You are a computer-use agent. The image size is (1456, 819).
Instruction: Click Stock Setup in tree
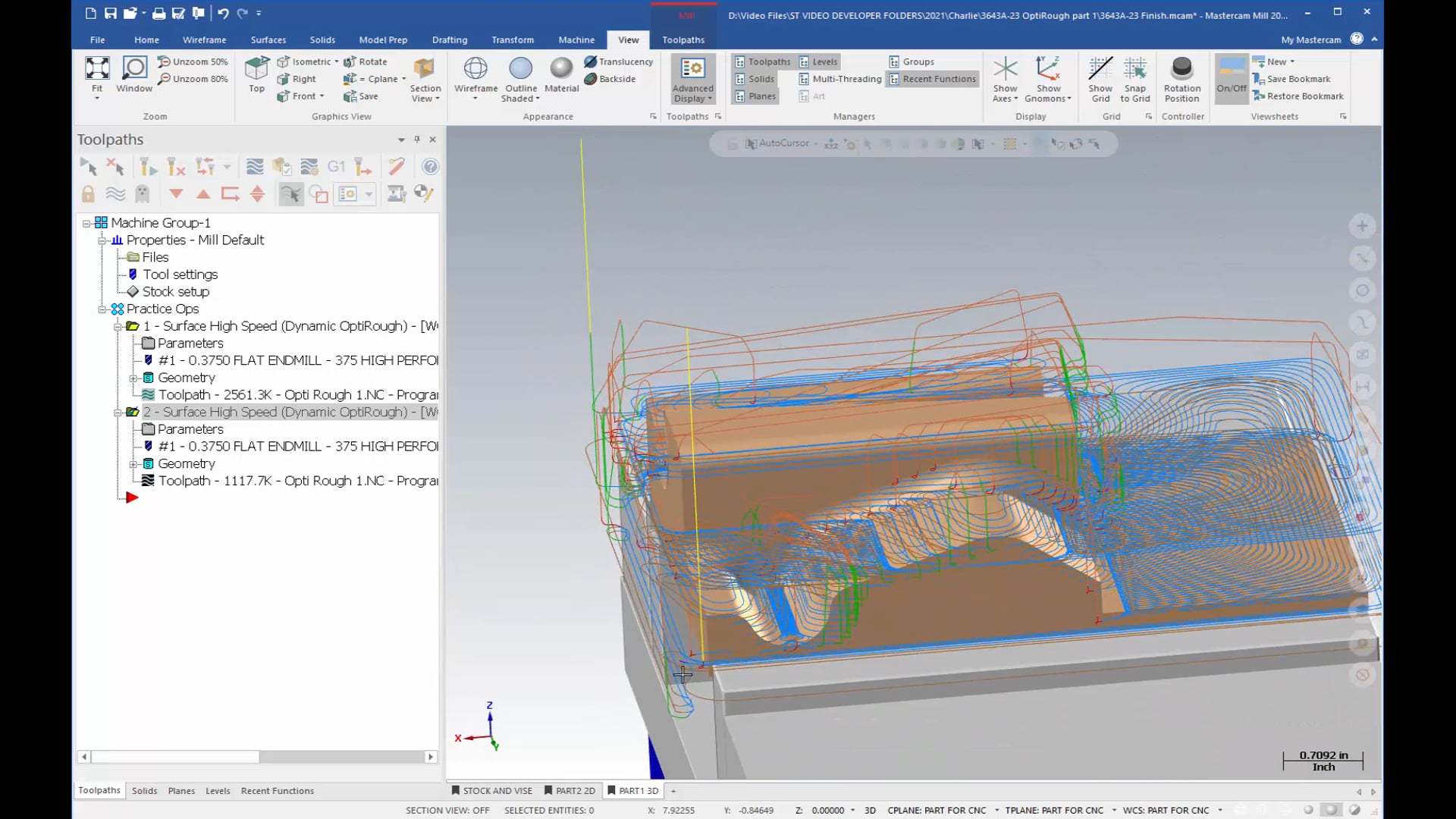coord(176,291)
